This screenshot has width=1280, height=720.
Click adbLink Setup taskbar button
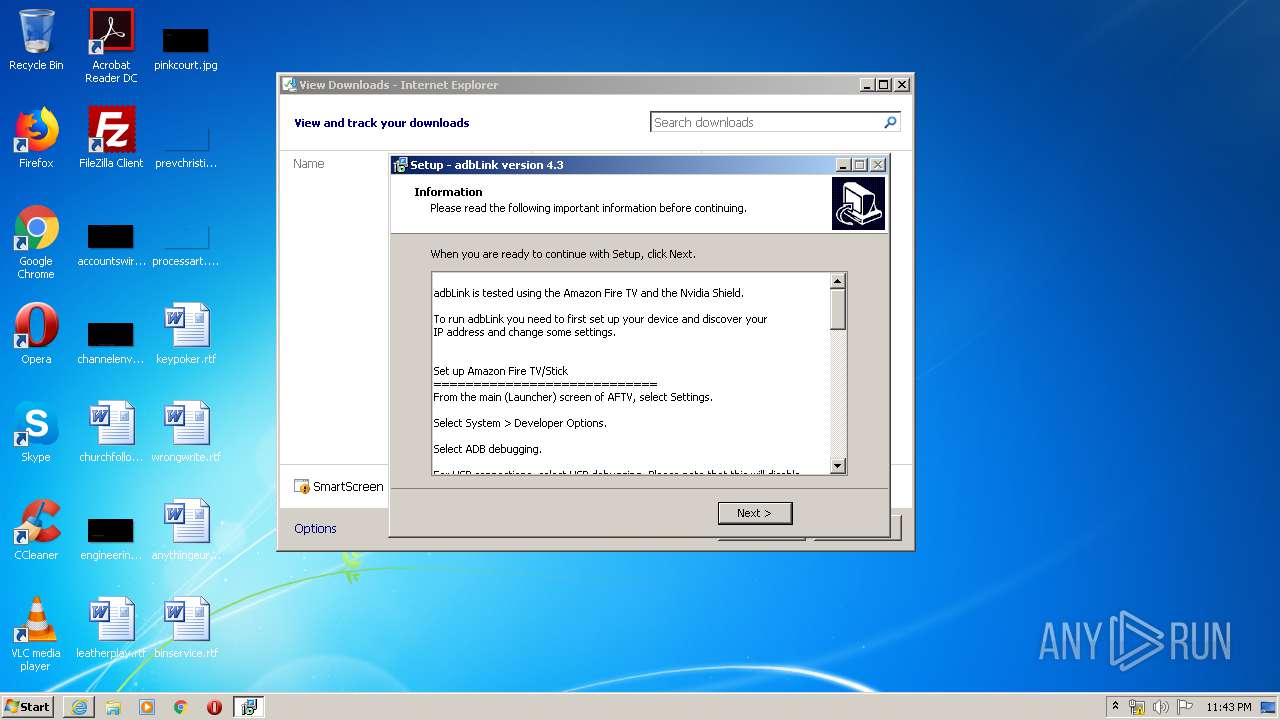coord(248,707)
